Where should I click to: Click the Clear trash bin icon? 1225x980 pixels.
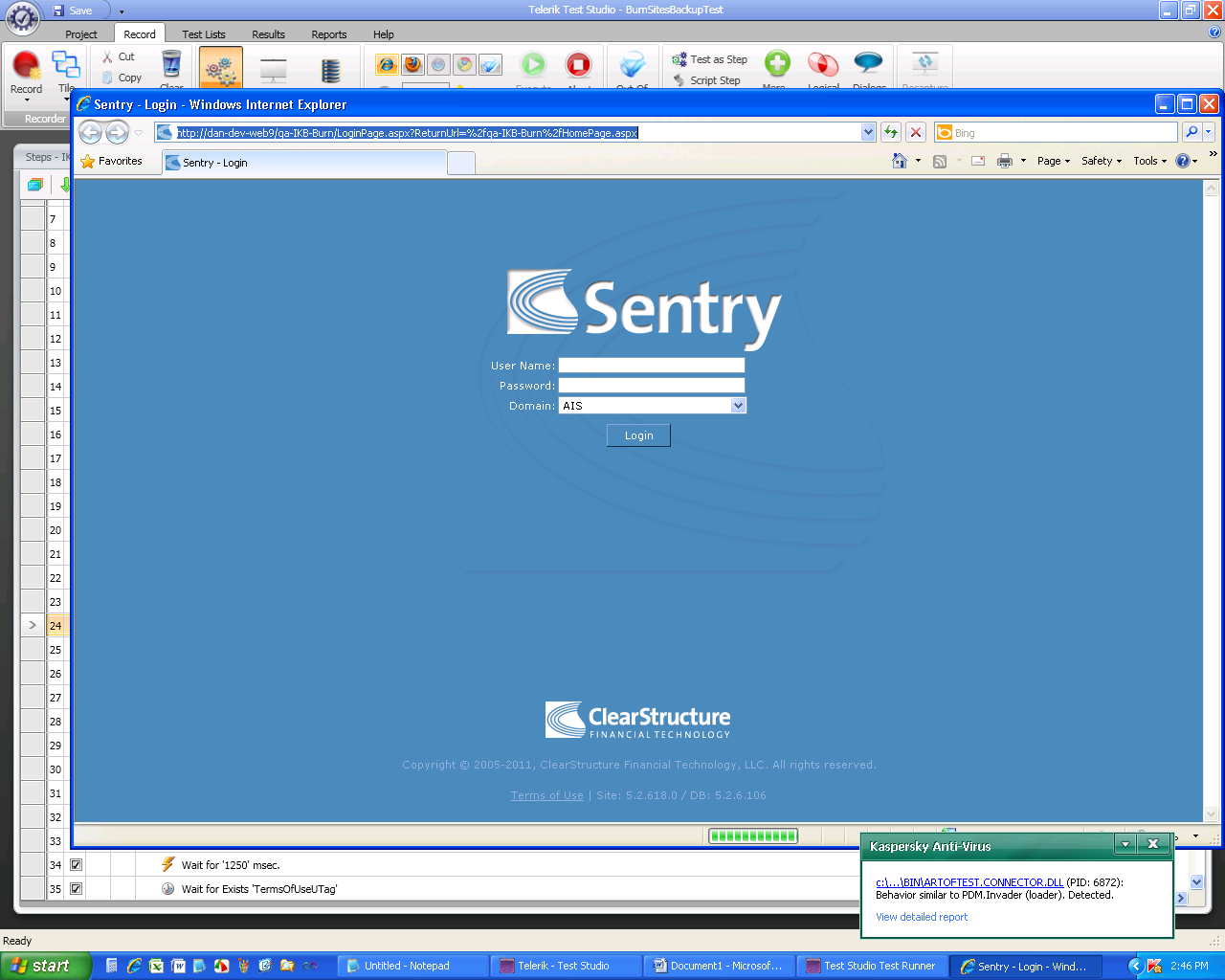pos(171,64)
